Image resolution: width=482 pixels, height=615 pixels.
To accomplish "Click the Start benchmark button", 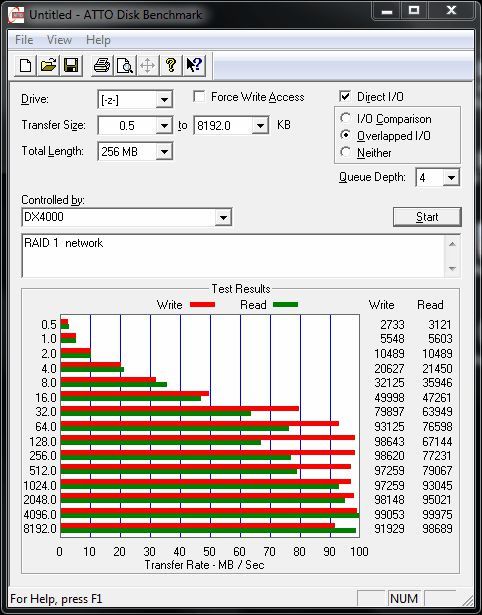I will coord(427,217).
